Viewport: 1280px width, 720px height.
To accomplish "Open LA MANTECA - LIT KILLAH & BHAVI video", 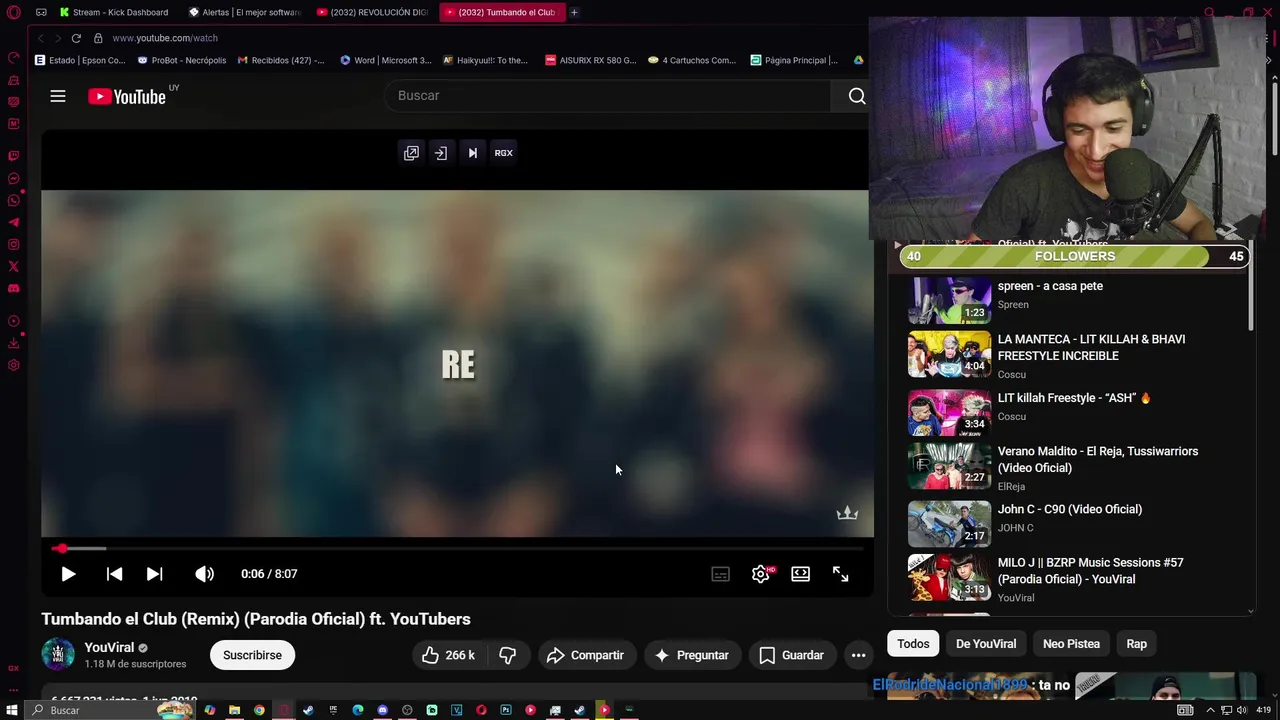I will pos(1091,347).
